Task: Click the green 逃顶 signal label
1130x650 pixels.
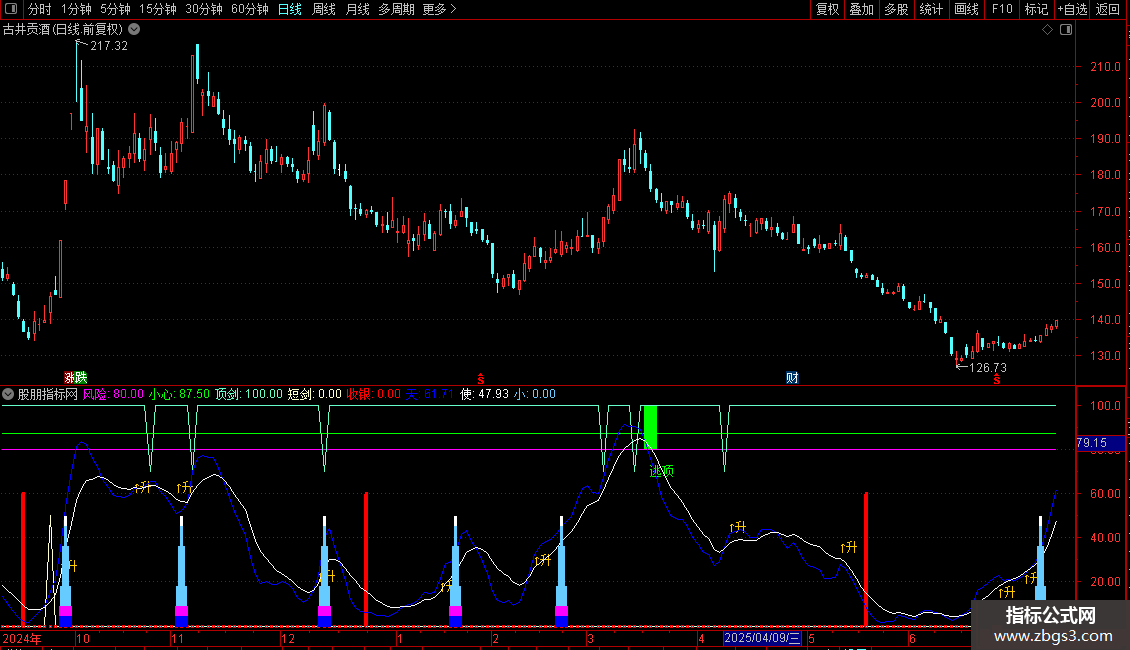Action: [661, 471]
